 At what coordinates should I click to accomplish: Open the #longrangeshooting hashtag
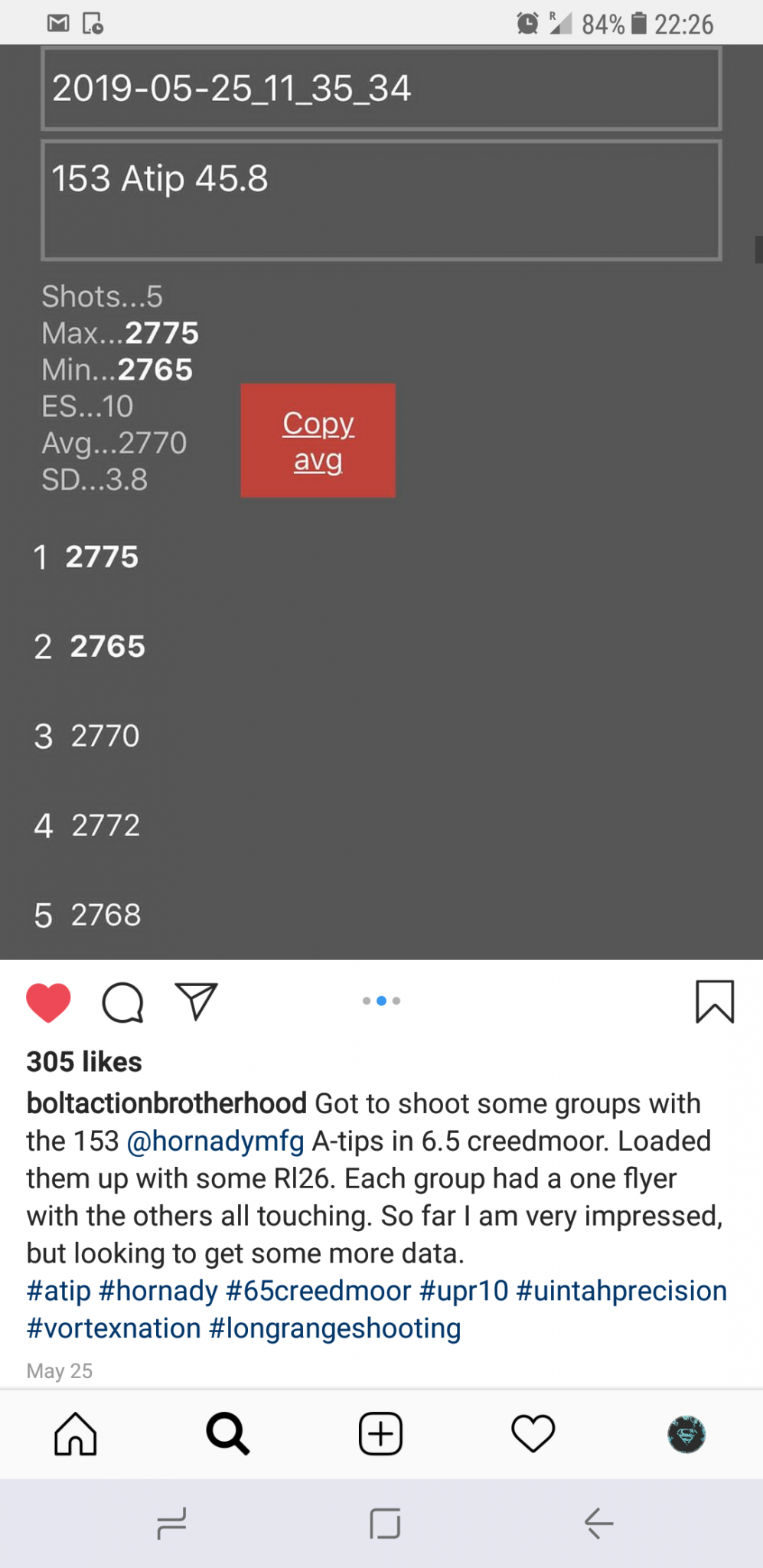(x=334, y=1328)
